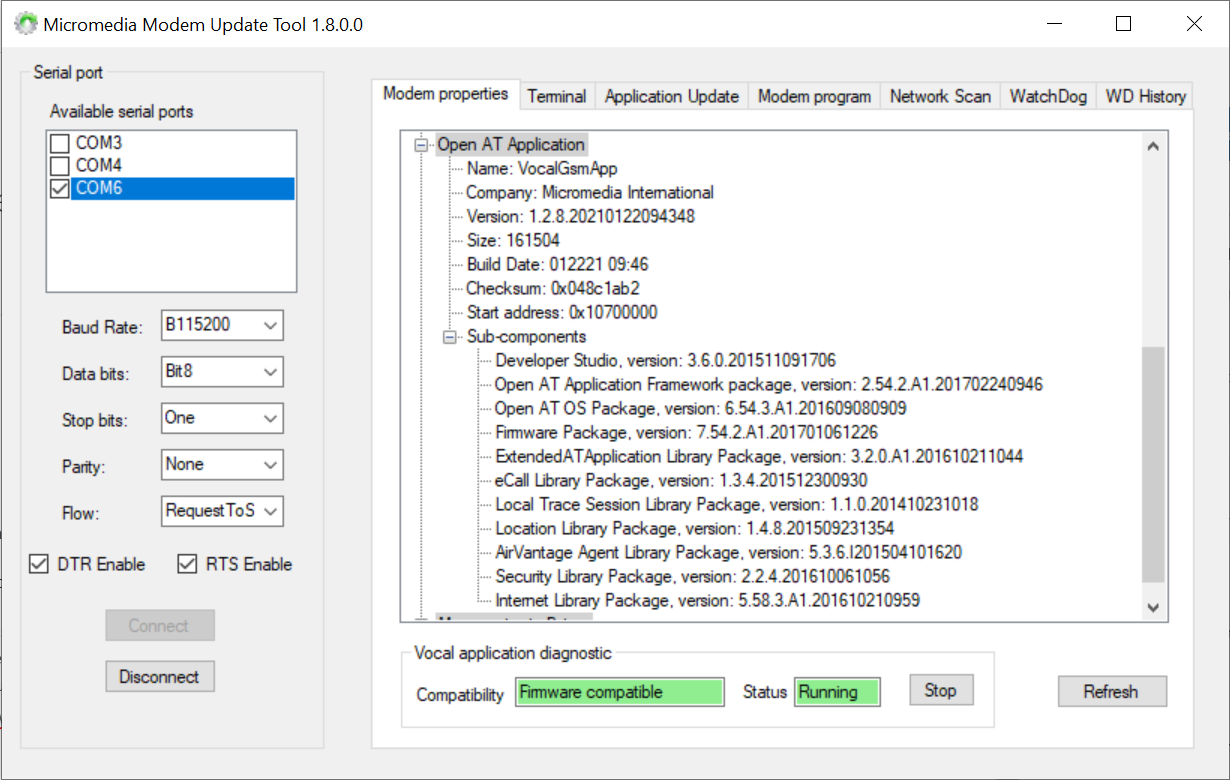Disable the RTS Enable option

coord(187,565)
